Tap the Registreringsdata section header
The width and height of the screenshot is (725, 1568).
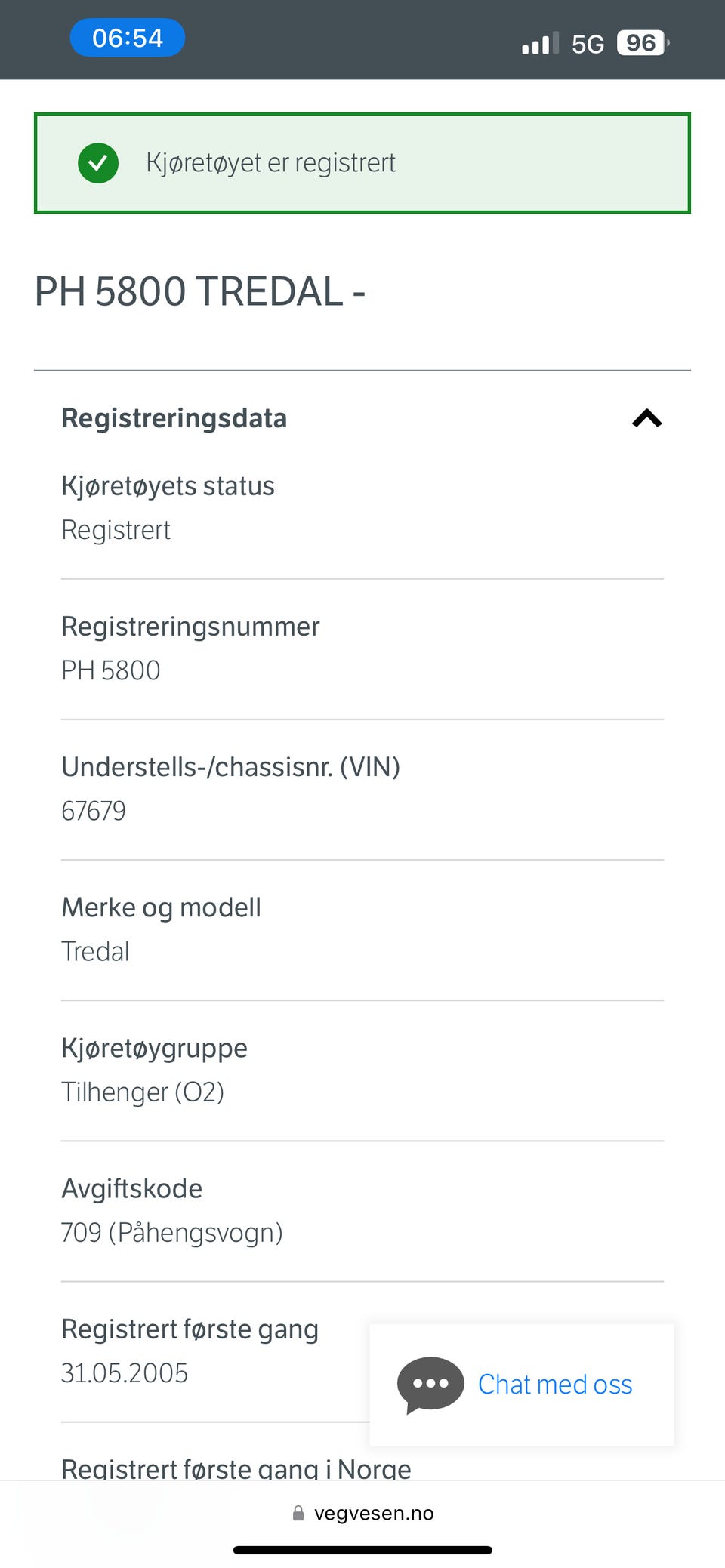pyautogui.click(x=174, y=418)
